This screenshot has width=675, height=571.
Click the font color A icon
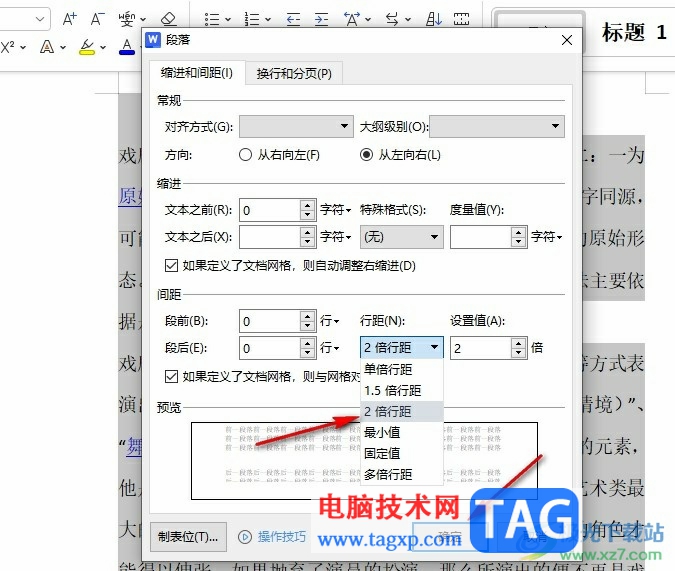point(127,47)
